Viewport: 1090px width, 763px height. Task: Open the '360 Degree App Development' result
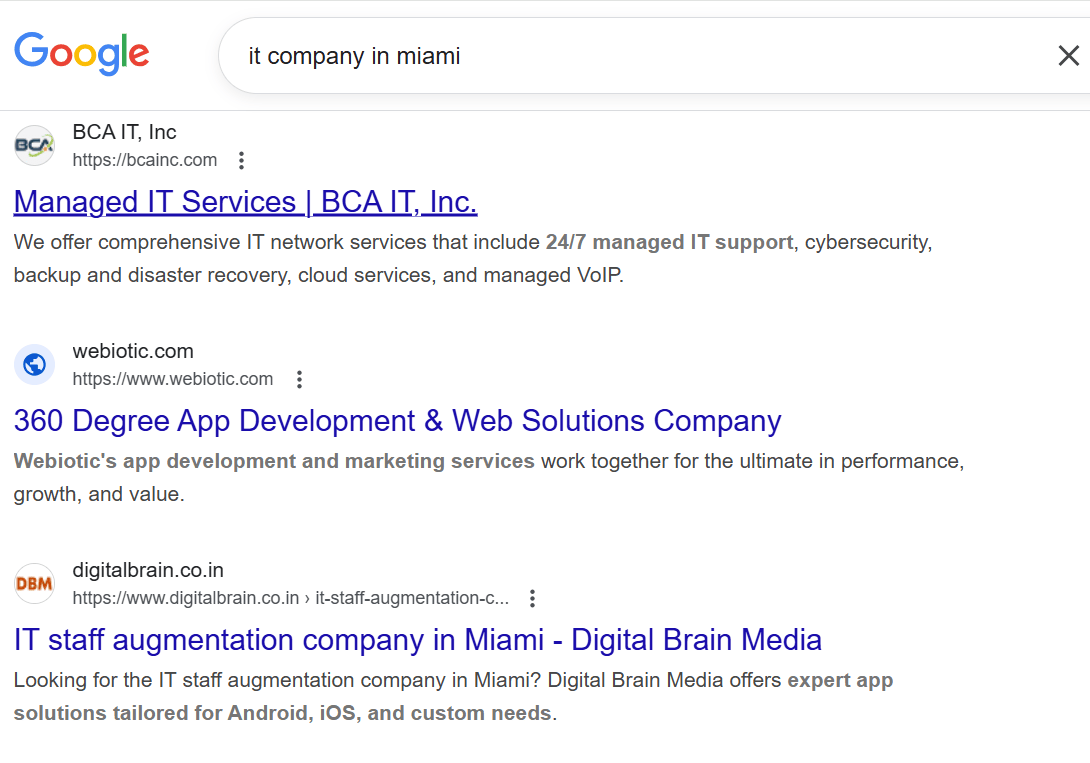[397, 421]
